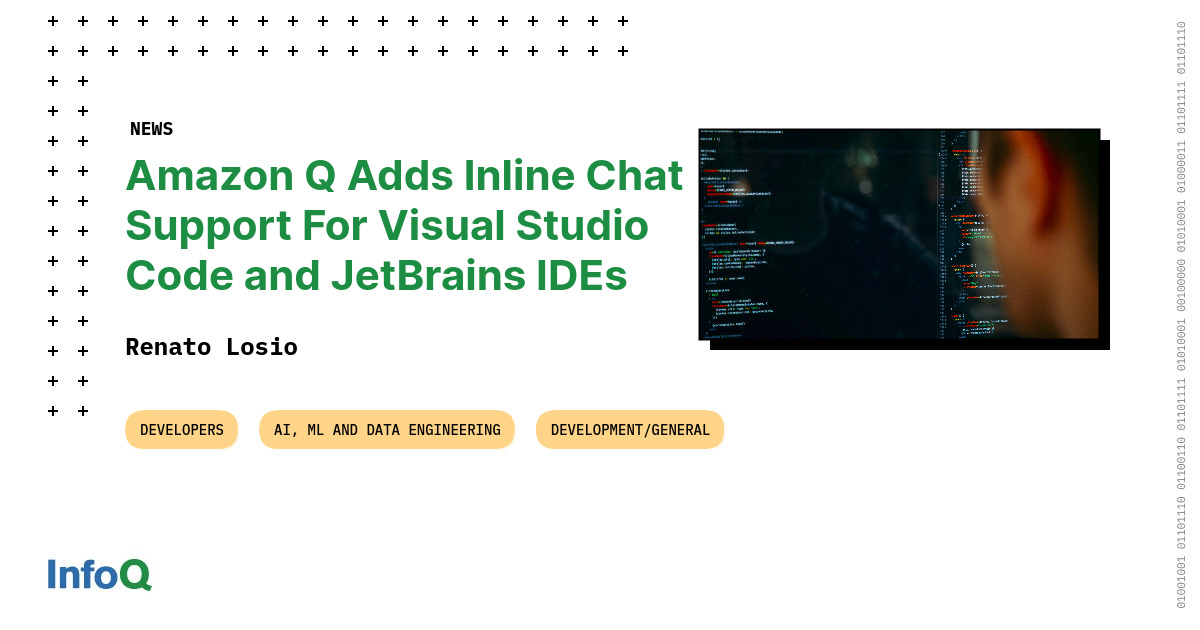Open the DEVELOPMENT/GENERAL tag

630,430
